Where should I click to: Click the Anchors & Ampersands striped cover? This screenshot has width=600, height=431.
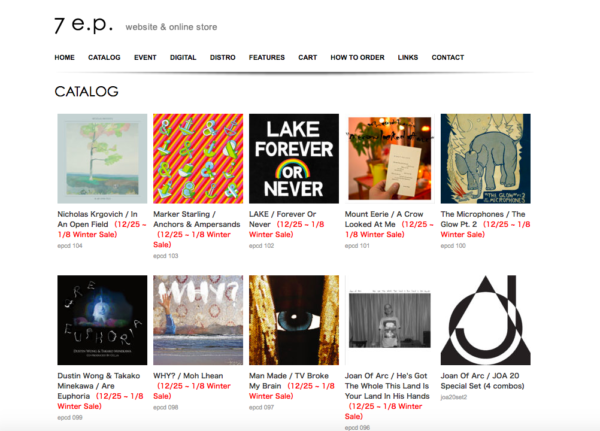pos(198,158)
